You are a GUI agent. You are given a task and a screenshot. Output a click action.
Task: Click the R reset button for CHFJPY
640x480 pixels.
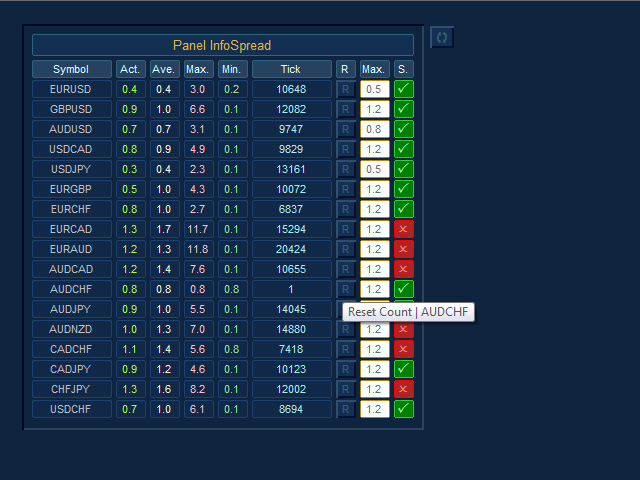(346, 389)
